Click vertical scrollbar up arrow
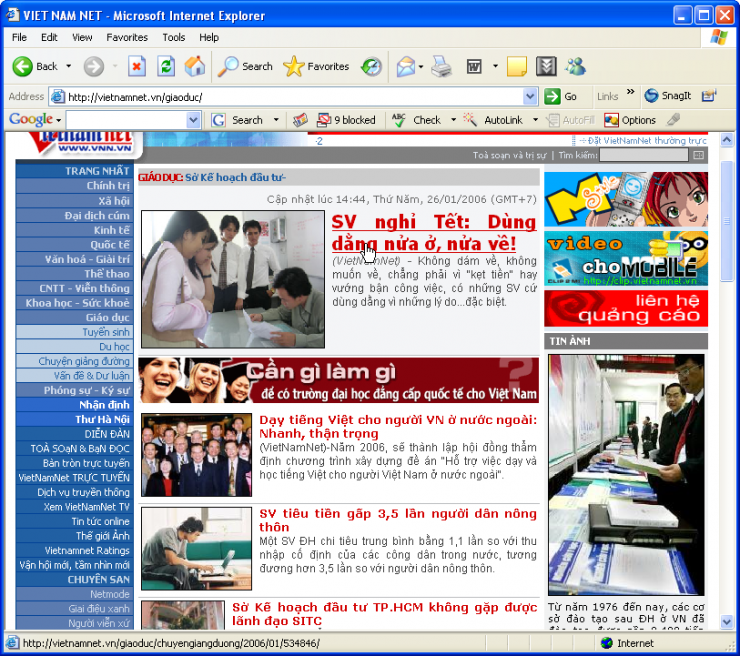 [x=727, y=140]
